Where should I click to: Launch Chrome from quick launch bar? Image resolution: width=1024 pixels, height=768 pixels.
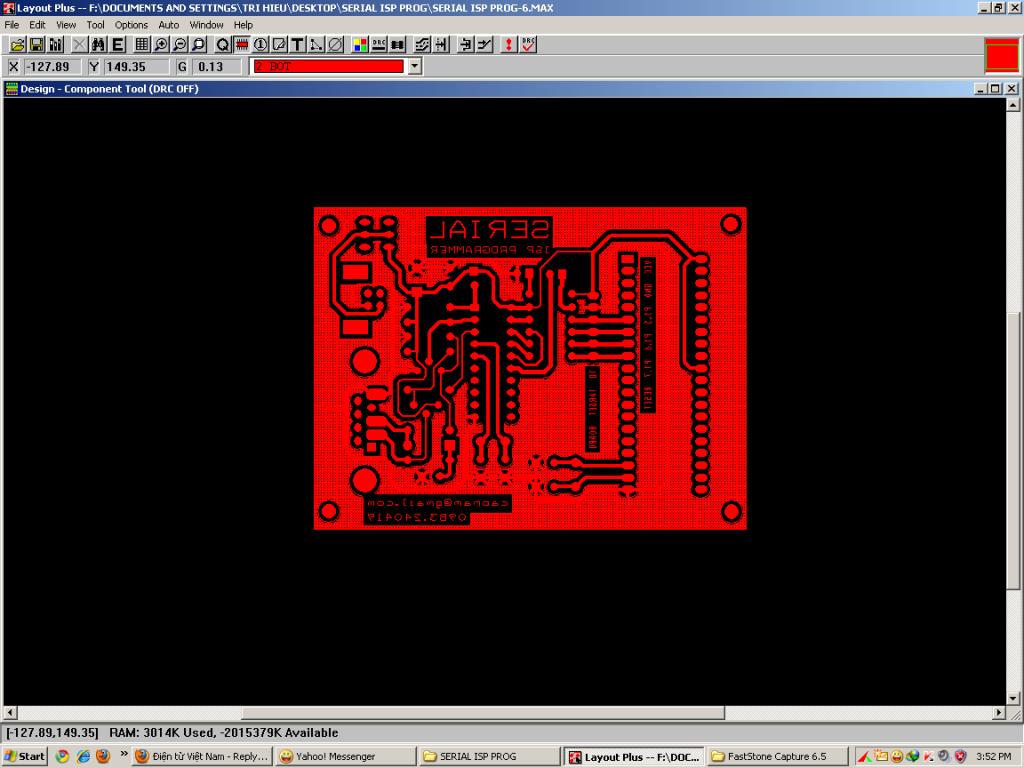[62, 756]
